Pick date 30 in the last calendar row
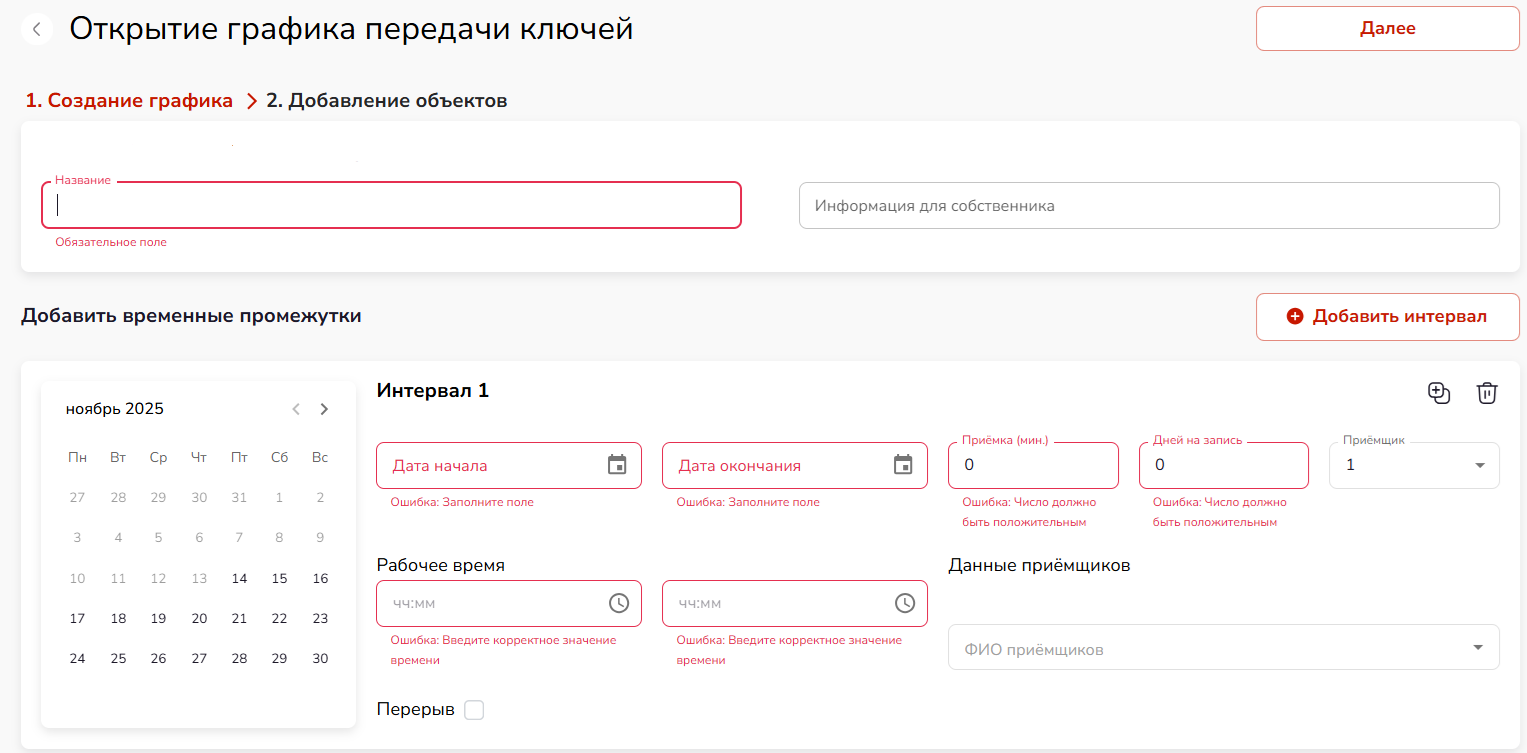This screenshot has height=753, width=1527. click(320, 658)
